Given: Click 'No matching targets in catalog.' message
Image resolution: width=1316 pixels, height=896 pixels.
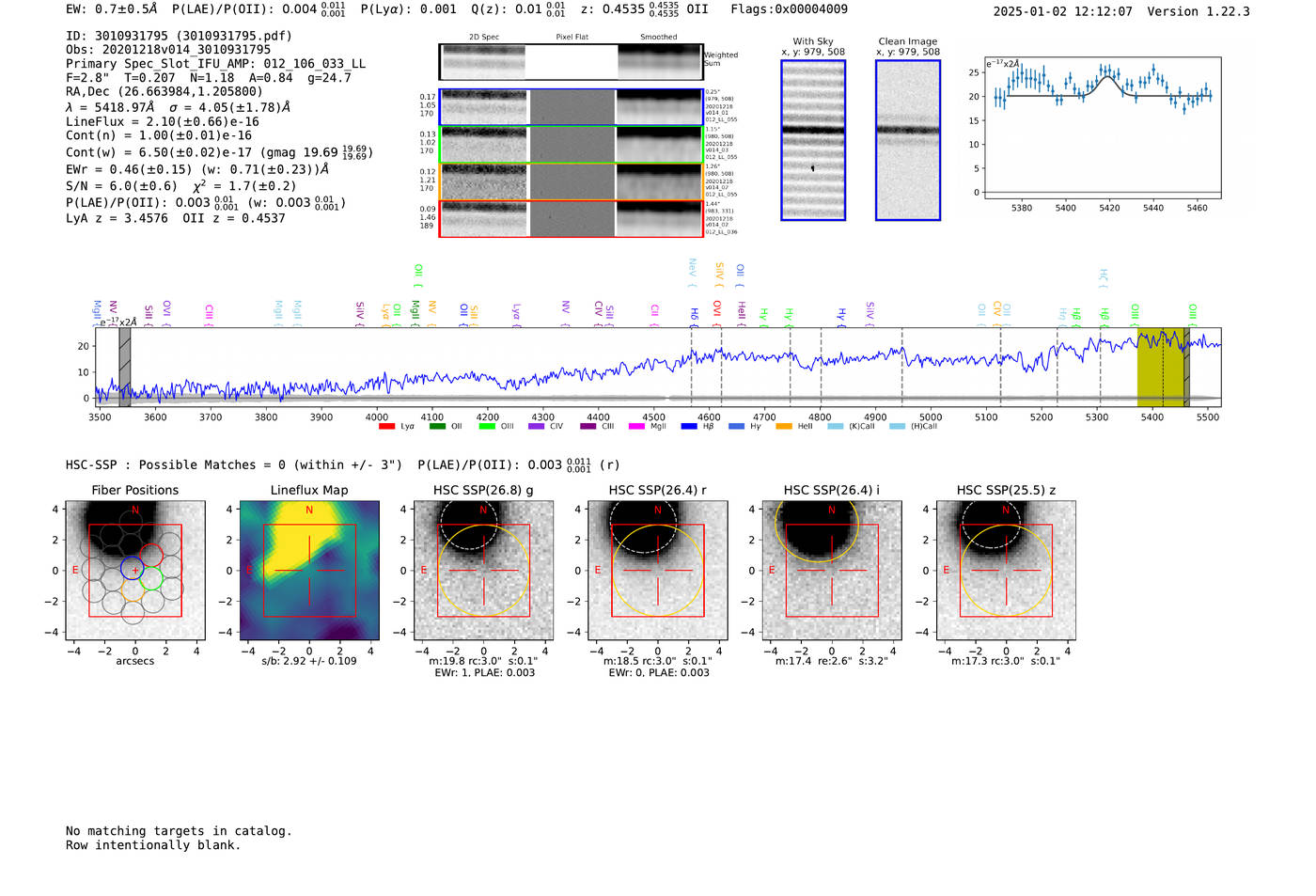Looking at the screenshot, I should (179, 831).
